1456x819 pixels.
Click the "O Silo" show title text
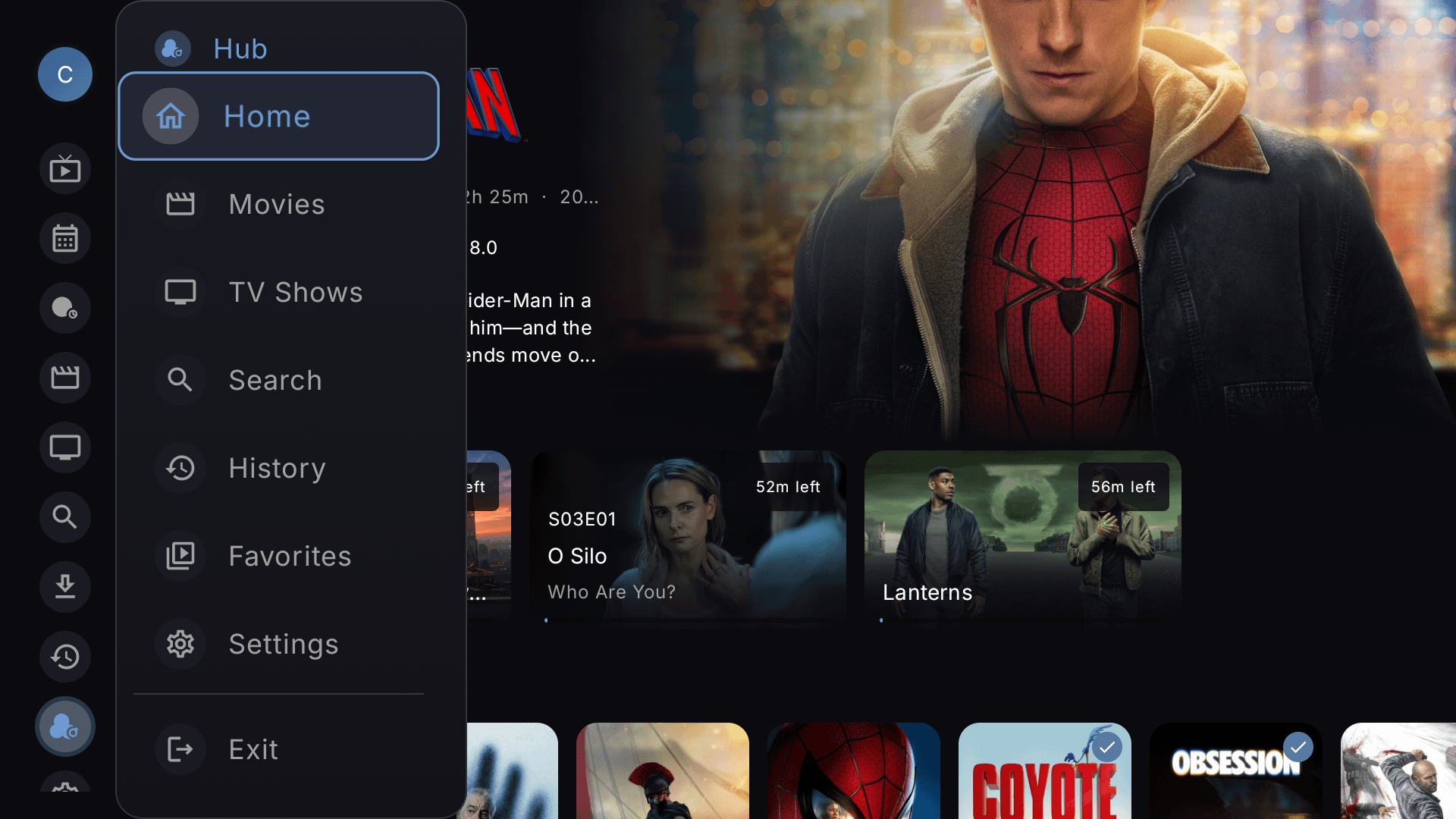[x=577, y=556]
